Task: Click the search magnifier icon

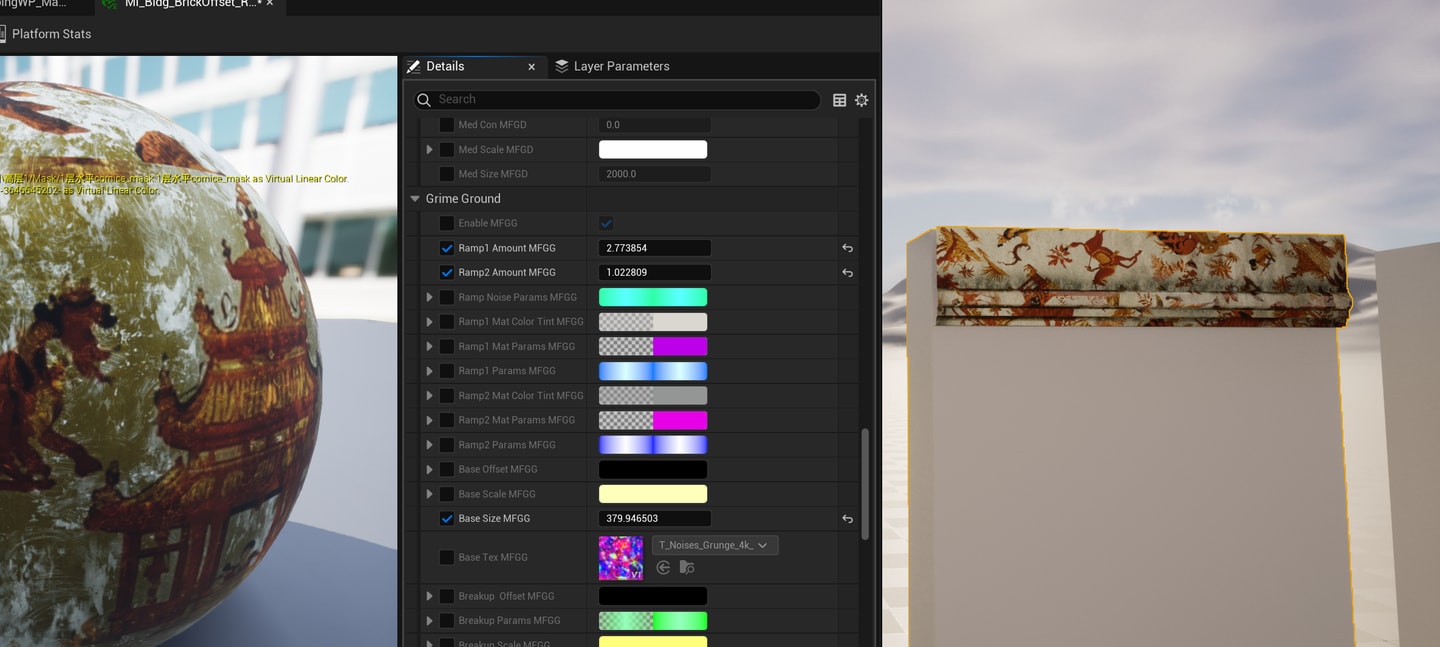Action: point(424,99)
